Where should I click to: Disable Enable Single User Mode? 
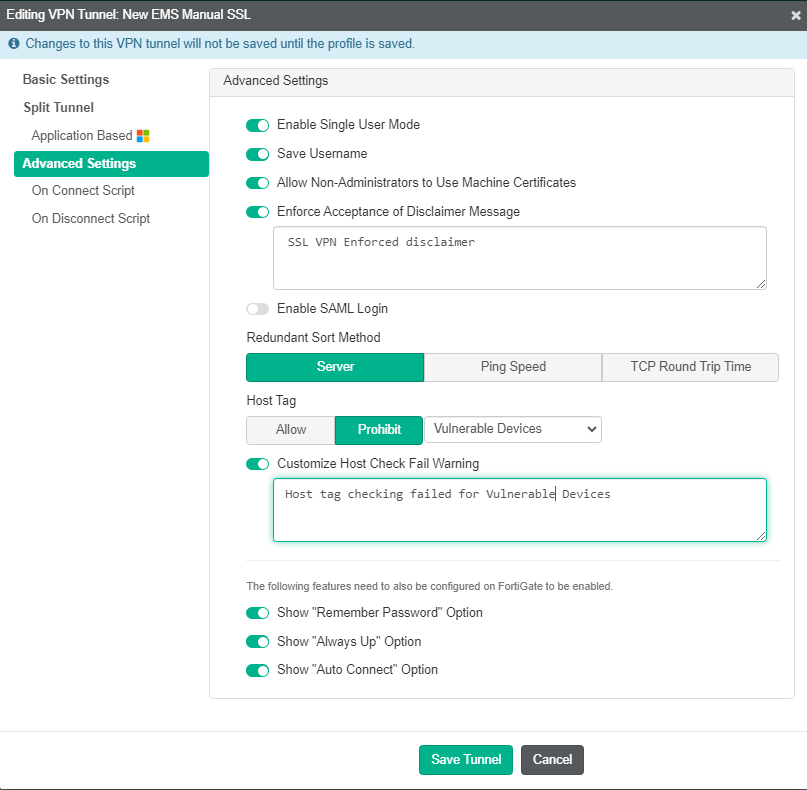click(x=257, y=125)
